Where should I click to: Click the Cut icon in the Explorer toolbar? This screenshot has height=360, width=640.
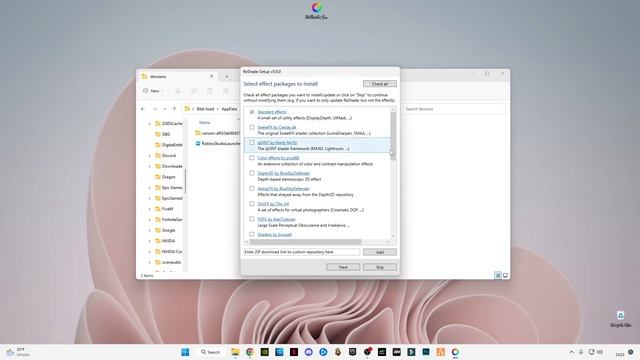point(178,91)
